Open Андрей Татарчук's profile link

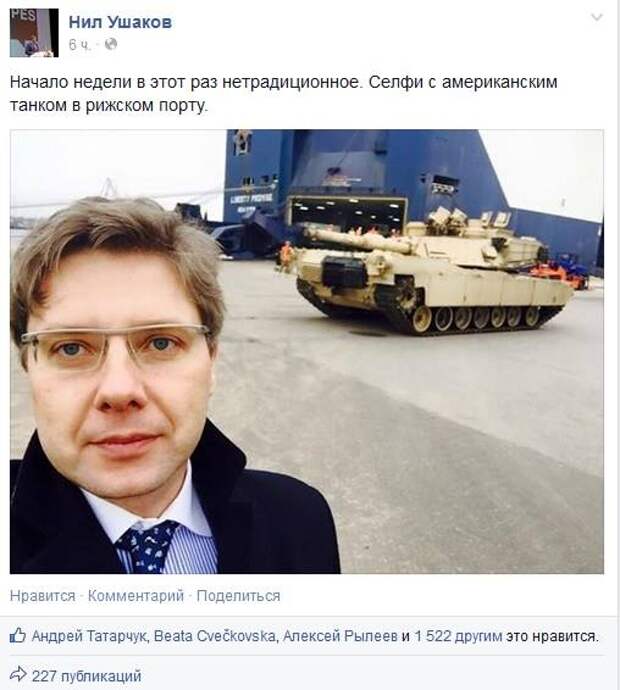89,636
